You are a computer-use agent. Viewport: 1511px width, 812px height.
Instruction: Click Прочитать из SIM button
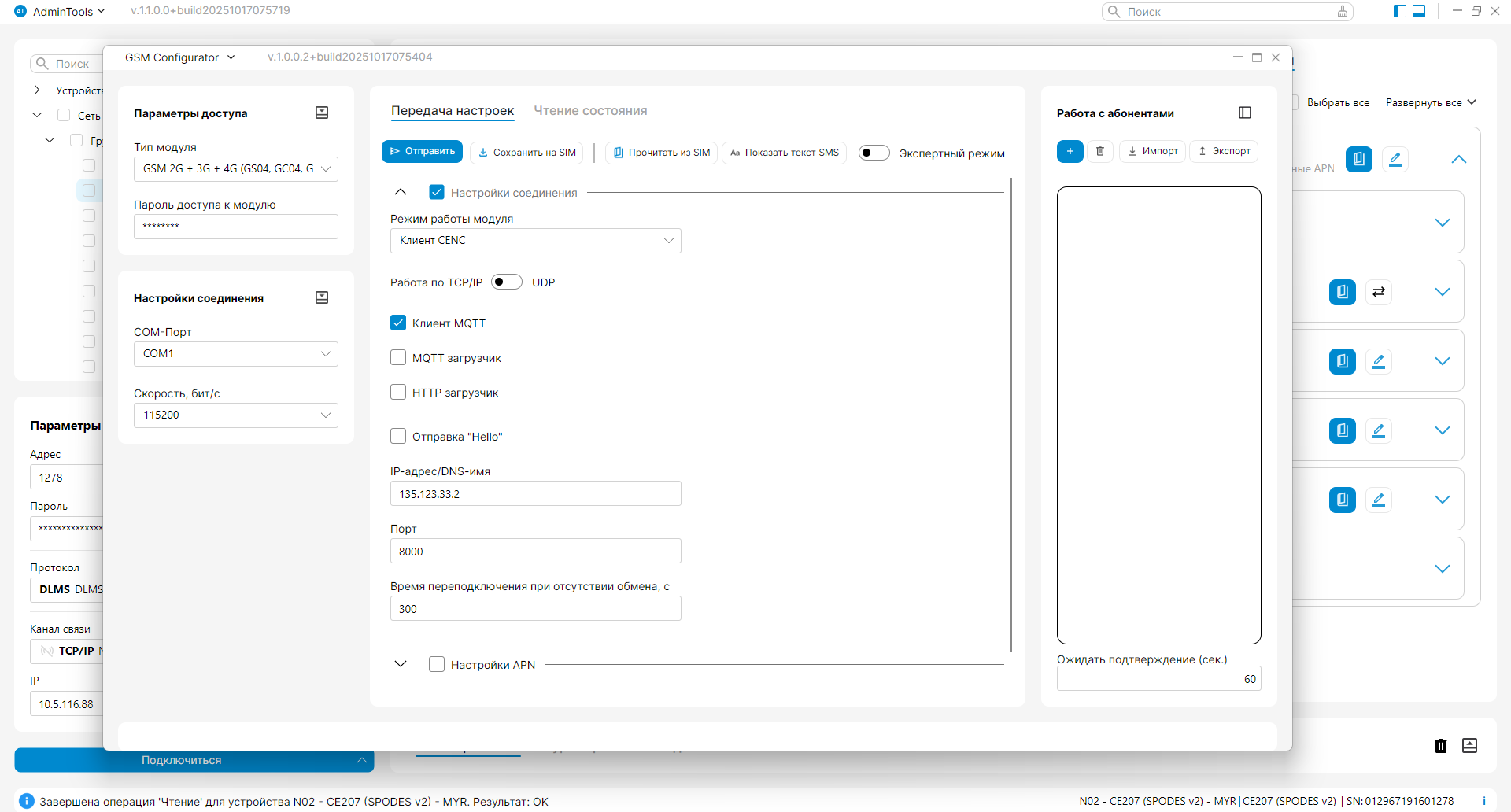pyautogui.click(x=661, y=153)
